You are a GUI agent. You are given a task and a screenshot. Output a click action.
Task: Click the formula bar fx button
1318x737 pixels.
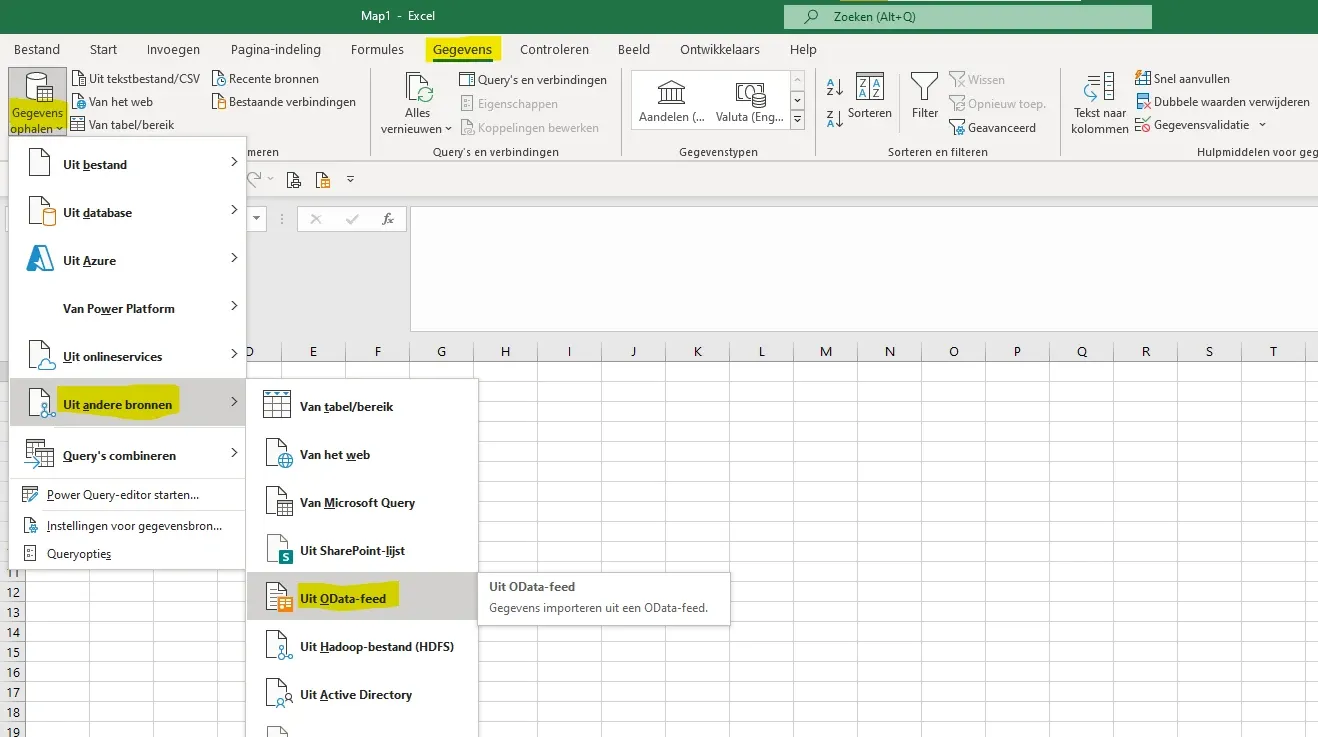(x=388, y=219)
